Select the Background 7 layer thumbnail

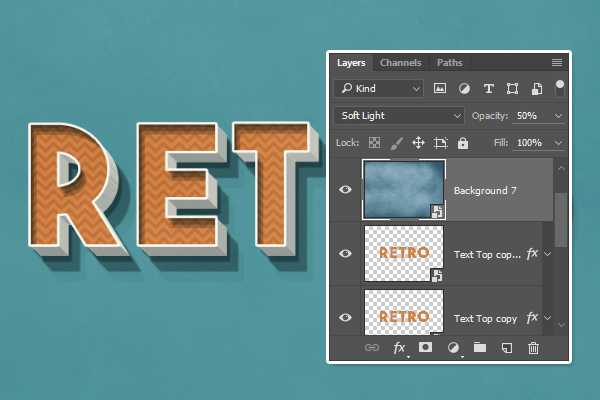[404, 189]
